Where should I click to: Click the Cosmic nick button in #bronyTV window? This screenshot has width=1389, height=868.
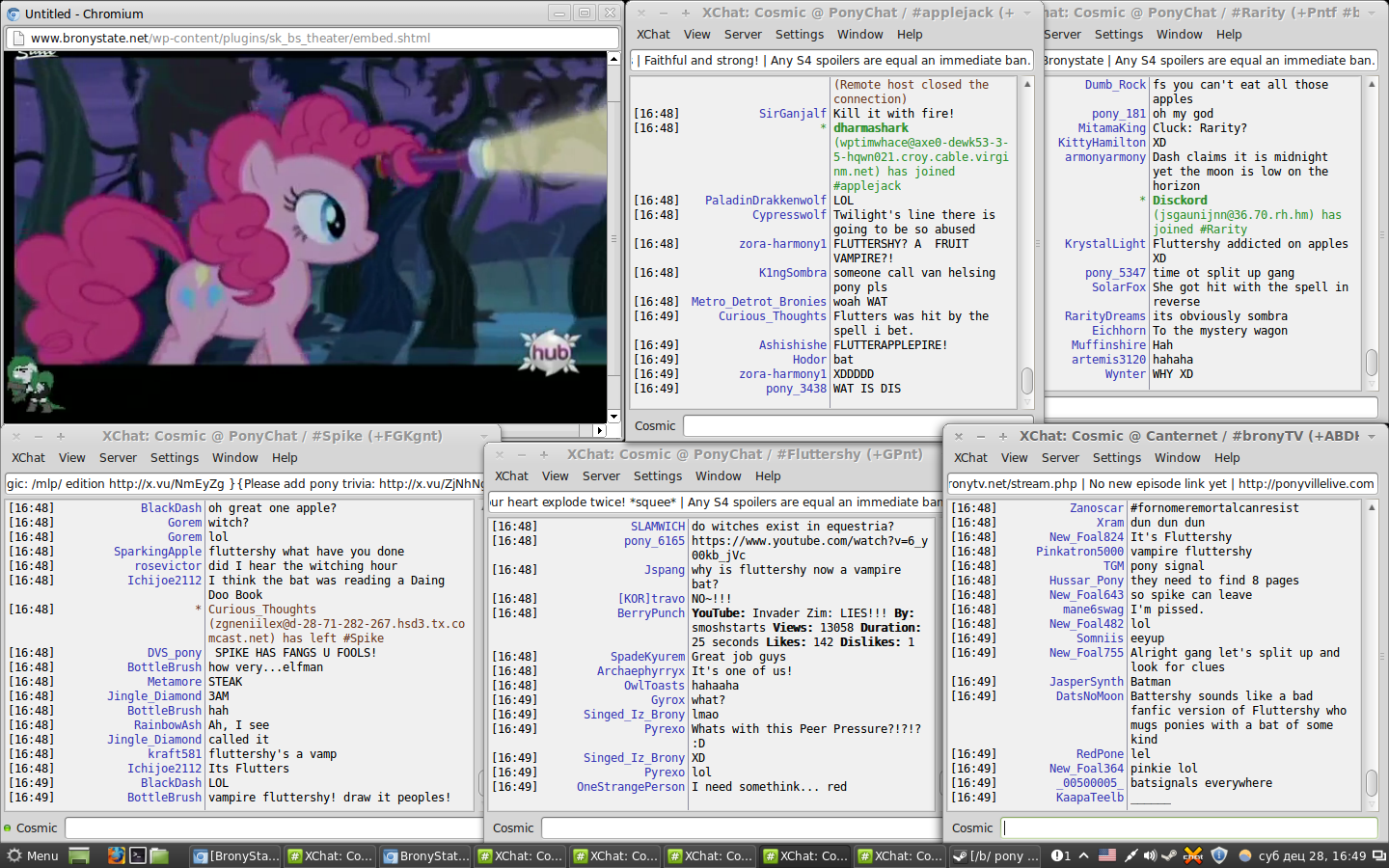[x=972, y=828]
